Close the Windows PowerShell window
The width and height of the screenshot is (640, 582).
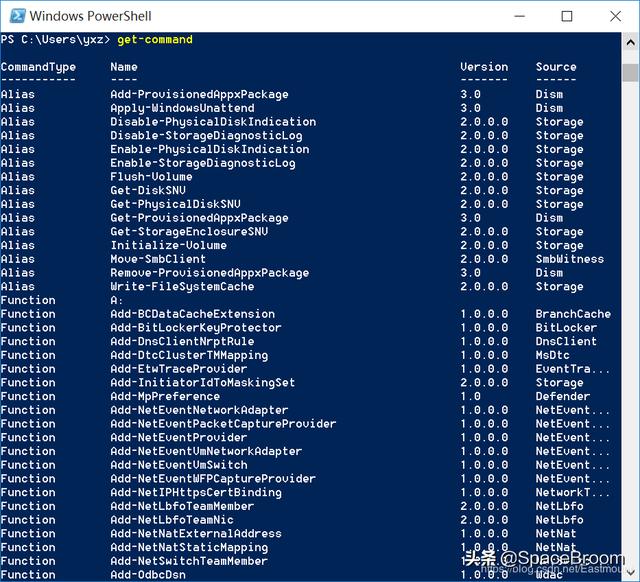point(615,16)
